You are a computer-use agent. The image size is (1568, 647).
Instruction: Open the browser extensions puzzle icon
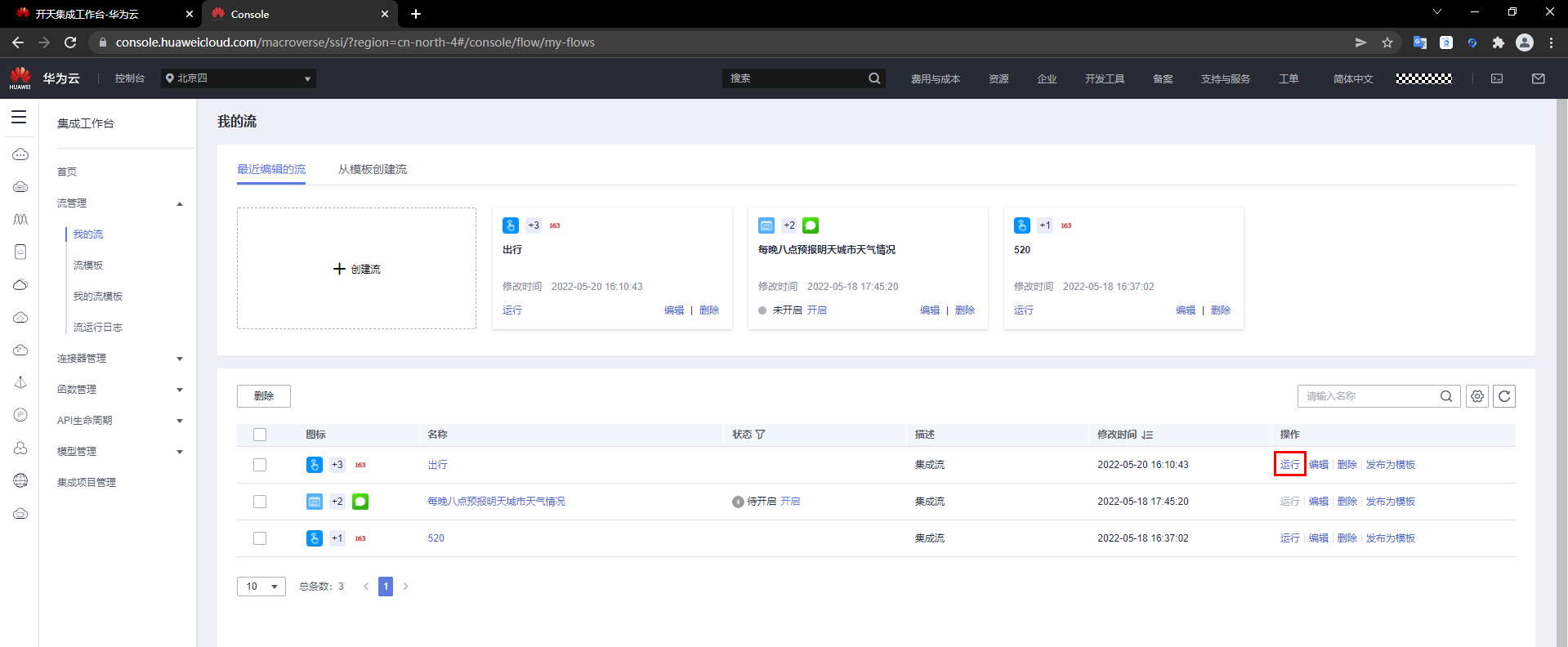(x=1499, y=42)
